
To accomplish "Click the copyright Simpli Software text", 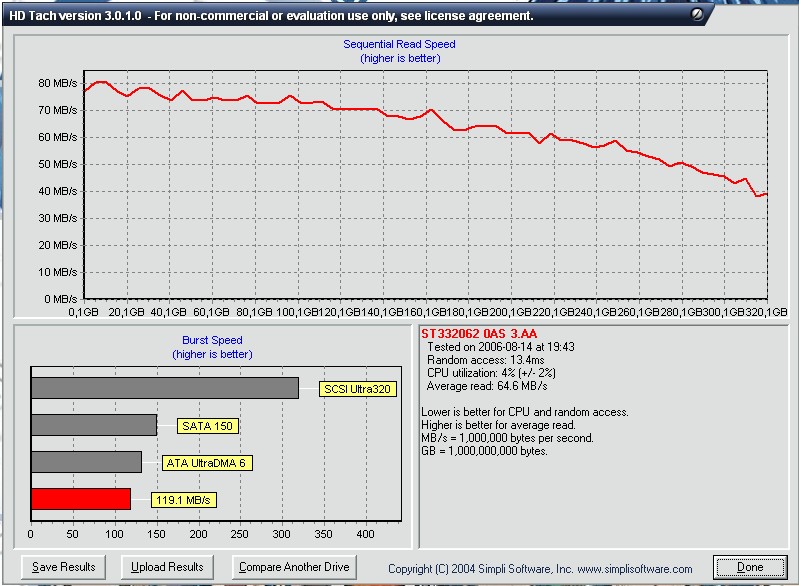I will tap(540, 569).
